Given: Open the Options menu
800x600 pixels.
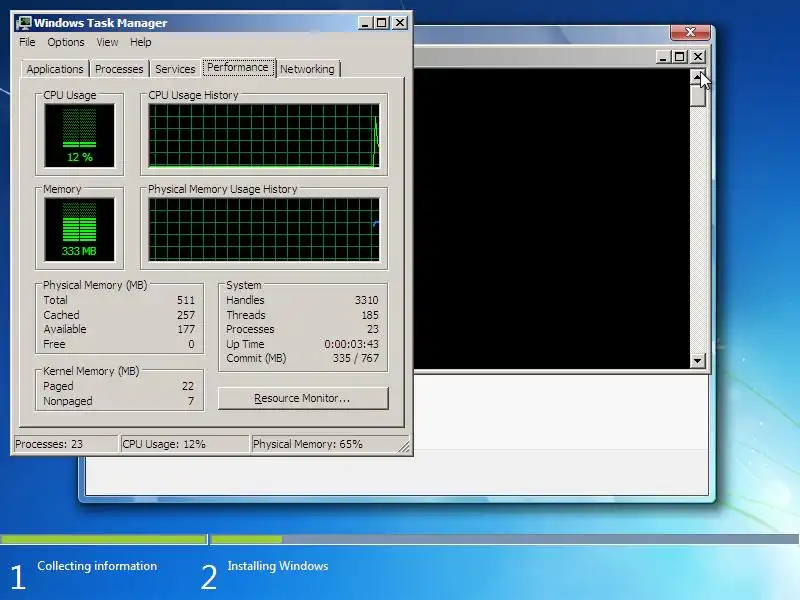Looking at the screenshot, I should tap(66, 42).
